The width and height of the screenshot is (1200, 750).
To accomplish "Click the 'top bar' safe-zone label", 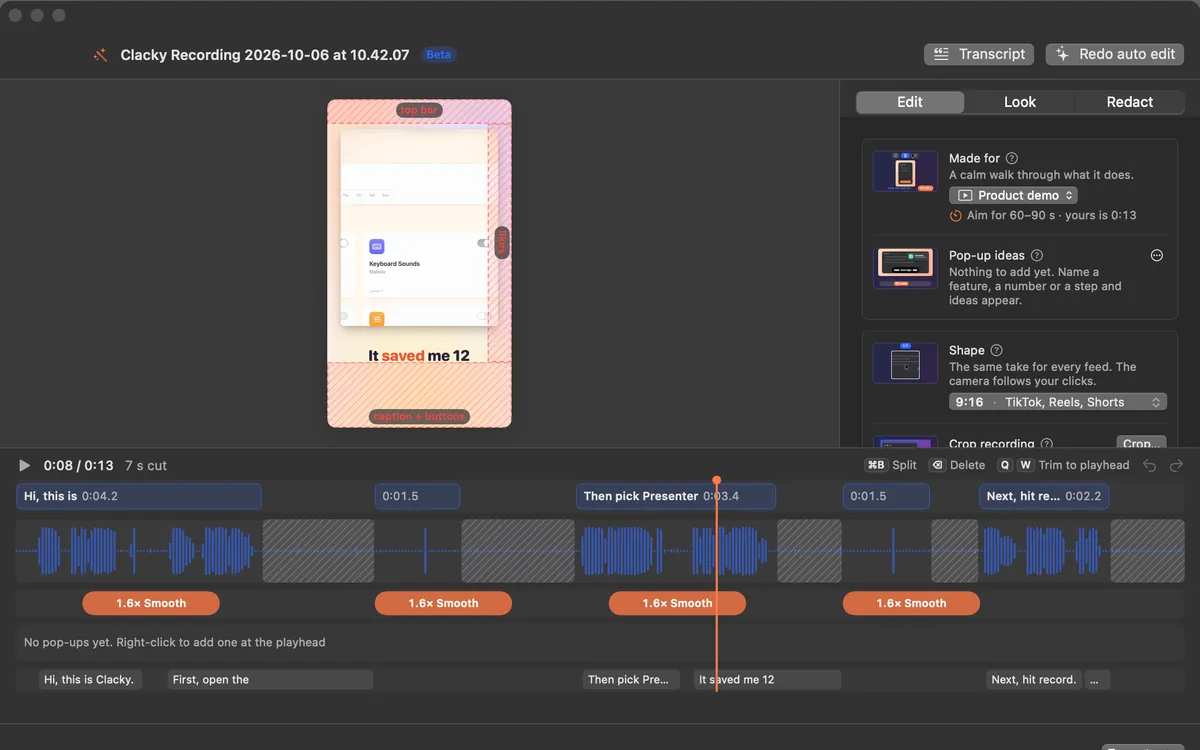I will click(420, 110).
